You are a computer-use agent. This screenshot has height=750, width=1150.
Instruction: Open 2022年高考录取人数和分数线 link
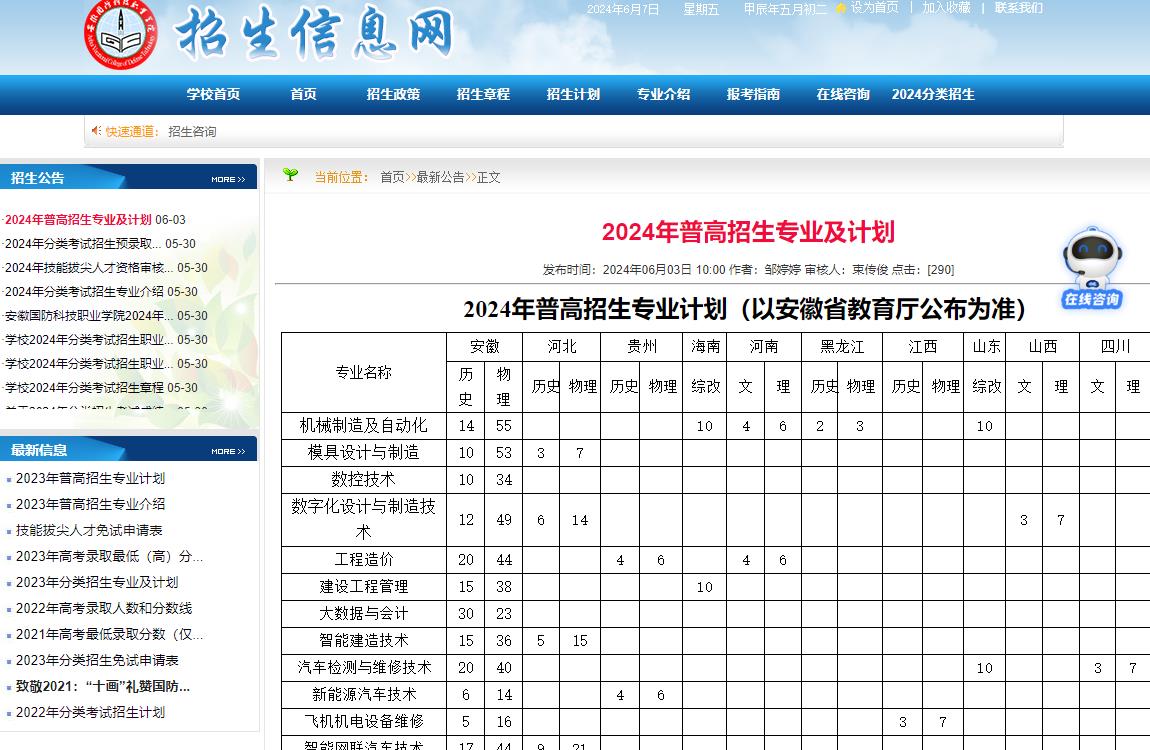[104, 608]
